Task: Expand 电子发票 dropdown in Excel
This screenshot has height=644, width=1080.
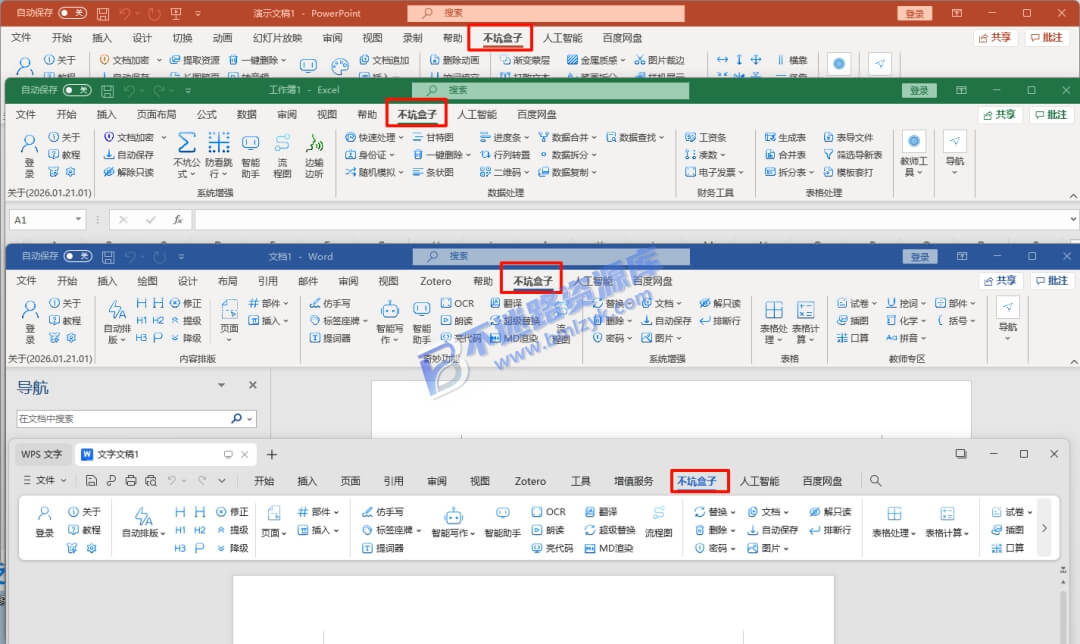Action: click(741, 172)
